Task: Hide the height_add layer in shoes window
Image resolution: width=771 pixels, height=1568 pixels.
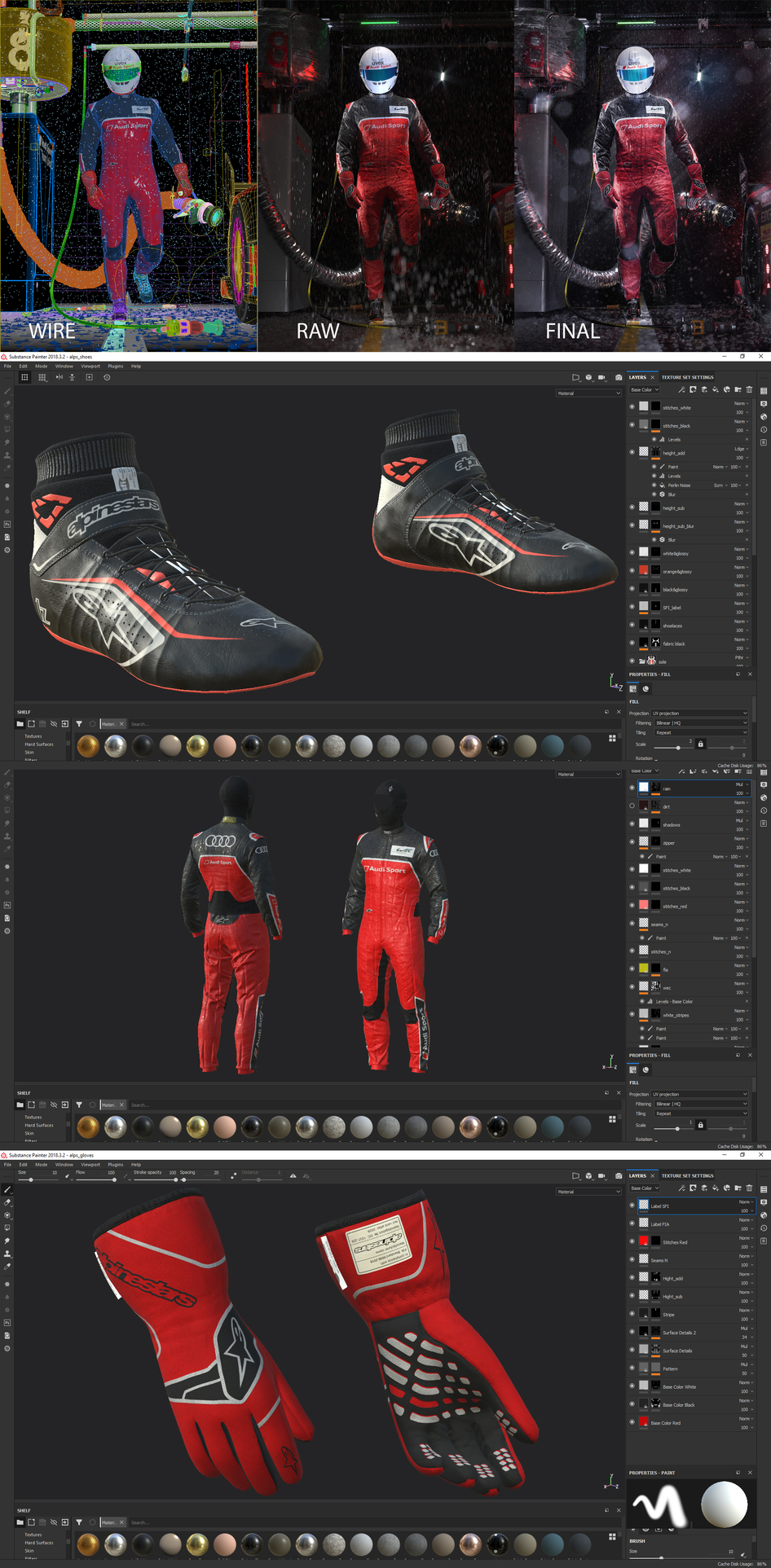Action: click(x=632, y=451)
